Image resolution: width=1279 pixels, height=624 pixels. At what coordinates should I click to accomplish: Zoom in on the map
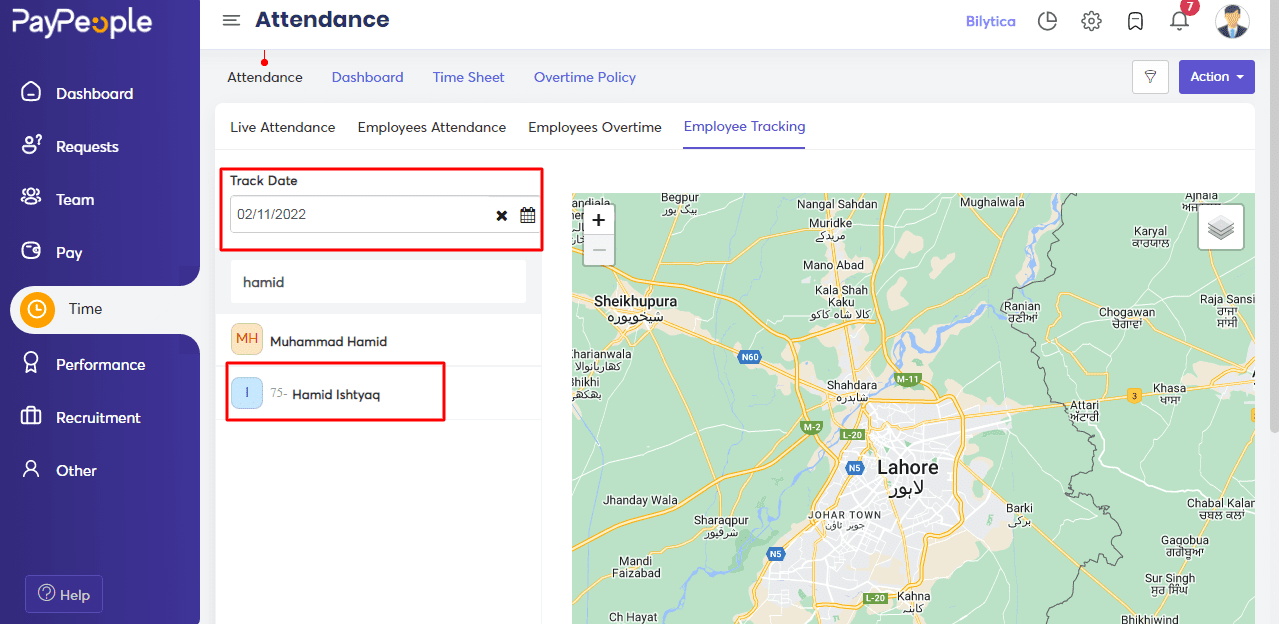coord(598,220)
